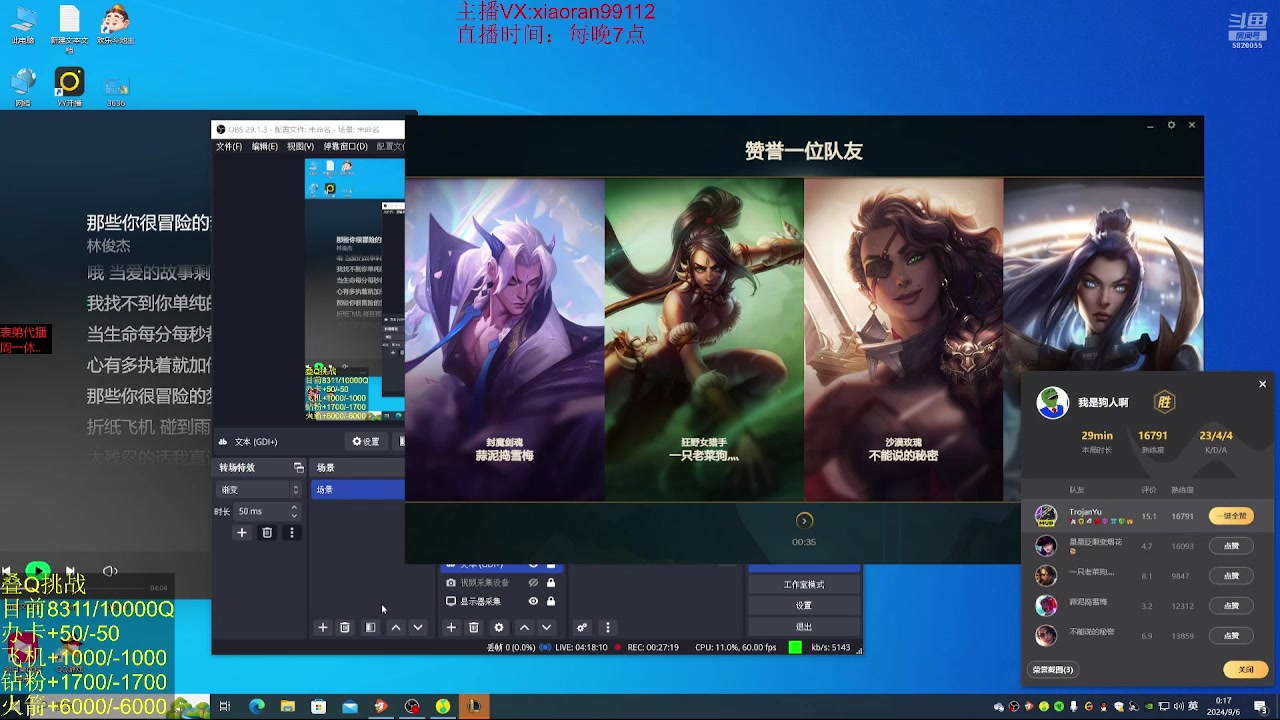This screenshot has width=1280, height=720.
Task: Open the notification center in taskbar
Action: (1261, 706)
